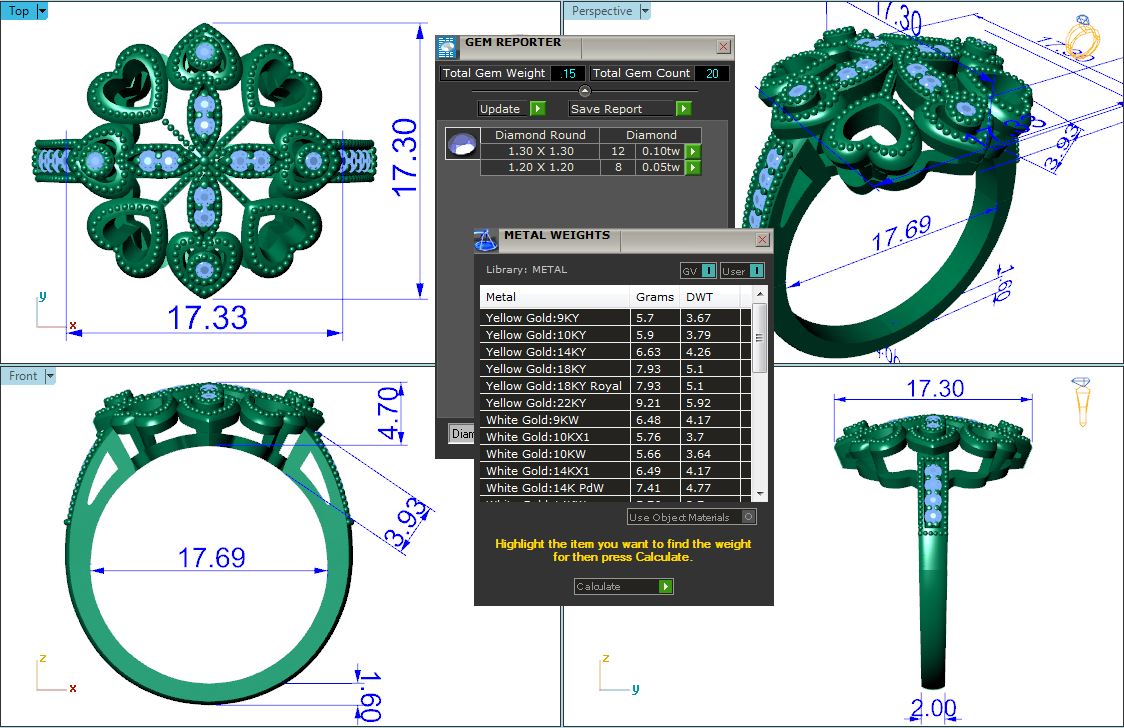Image resolution: width=1124 pixels, height=728 pixels.
Task: Open the Perspective viewport dropdown menu
Action: (x=644, y=11)
